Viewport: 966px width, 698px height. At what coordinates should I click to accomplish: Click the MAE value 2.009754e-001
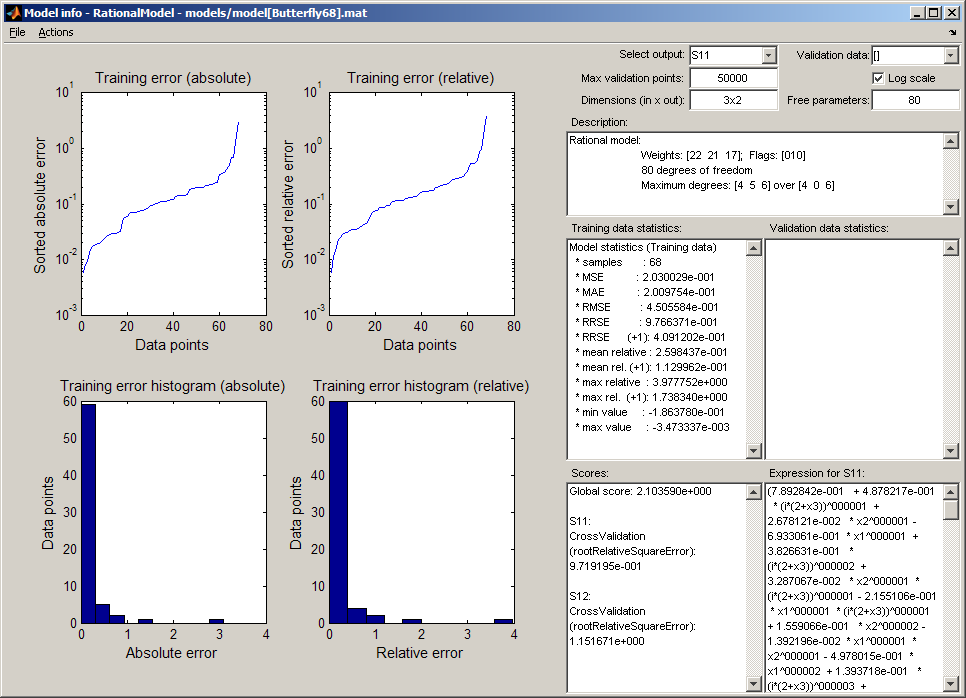(680, 292)
